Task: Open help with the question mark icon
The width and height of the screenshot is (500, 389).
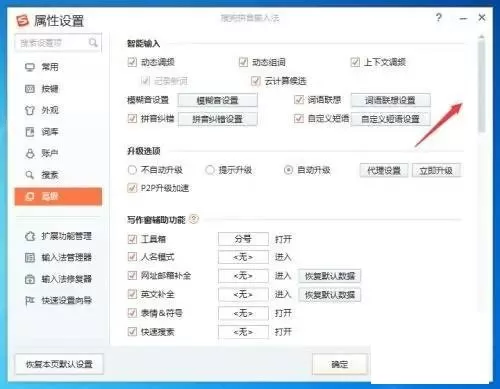Action: pyautogui.click(x=439, y=17)
